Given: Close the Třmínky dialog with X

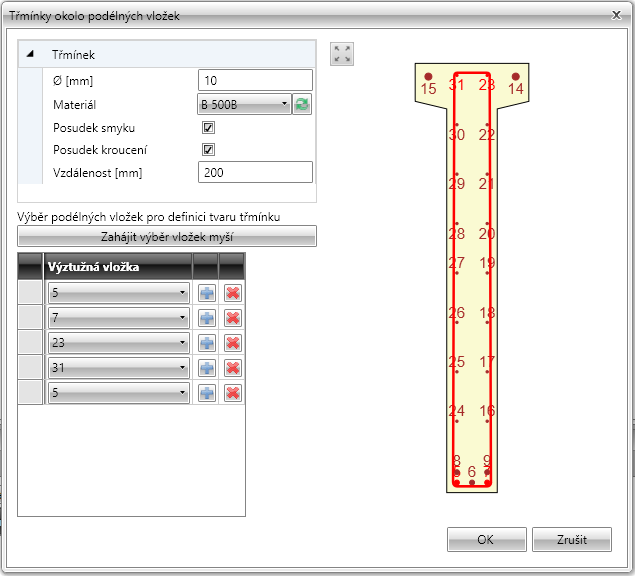Looking at the screenshot, I should (x=616, y=15).
